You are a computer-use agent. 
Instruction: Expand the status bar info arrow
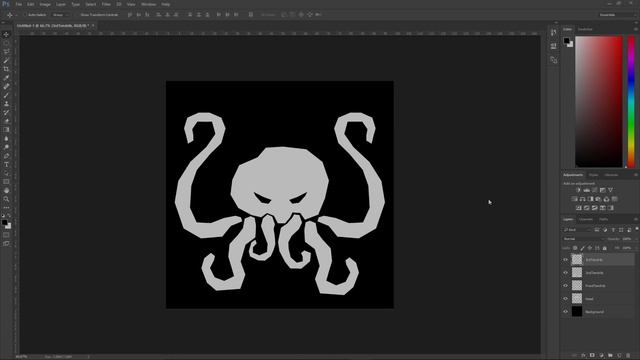[x=89, y=357]
